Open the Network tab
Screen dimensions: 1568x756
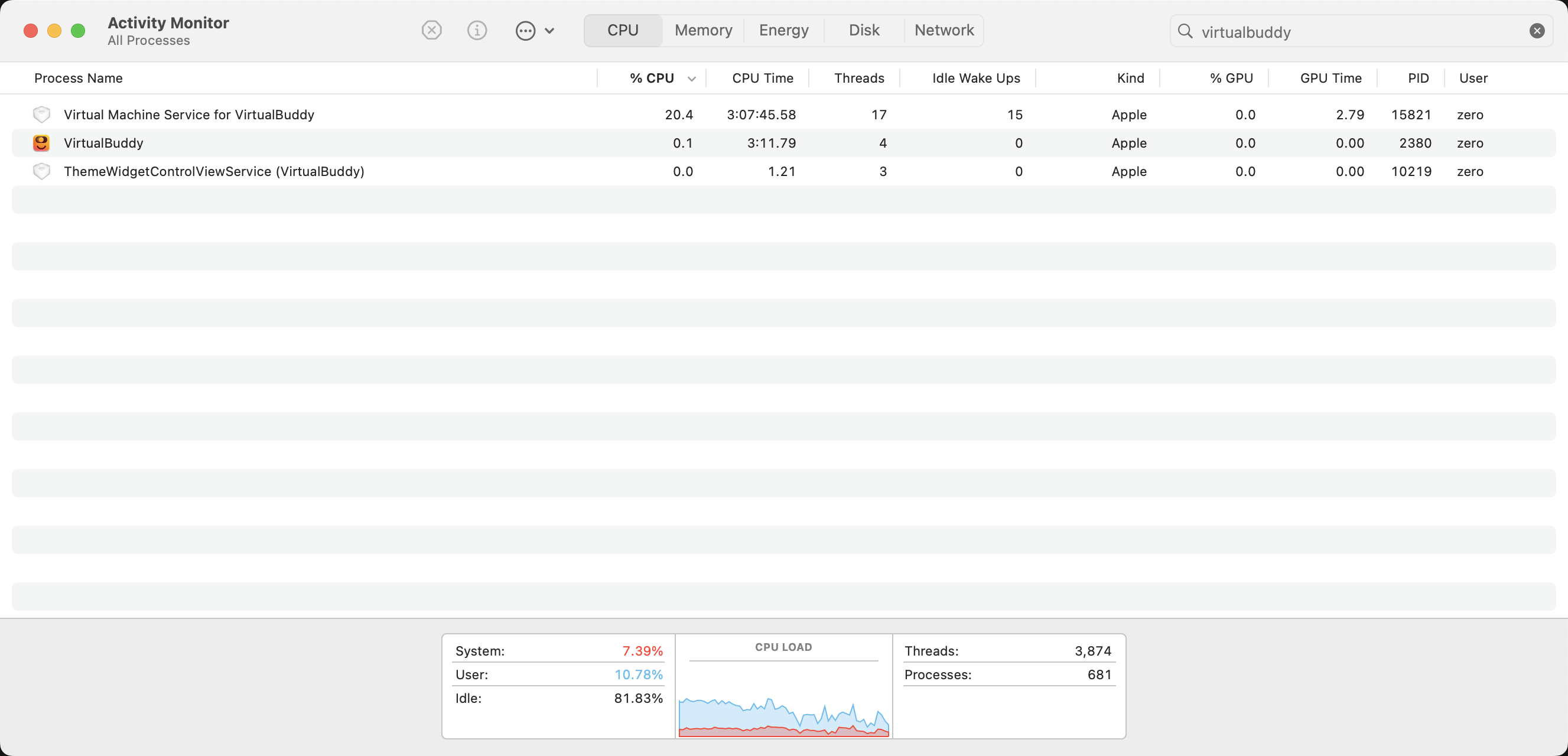point(944,31)
